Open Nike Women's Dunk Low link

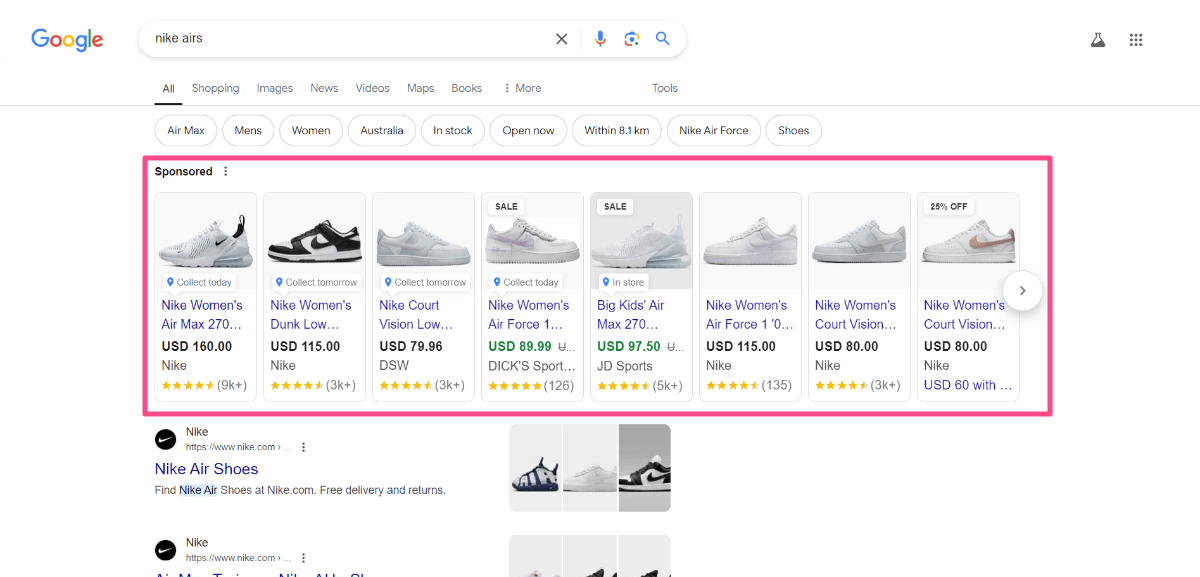coord(311,315)
